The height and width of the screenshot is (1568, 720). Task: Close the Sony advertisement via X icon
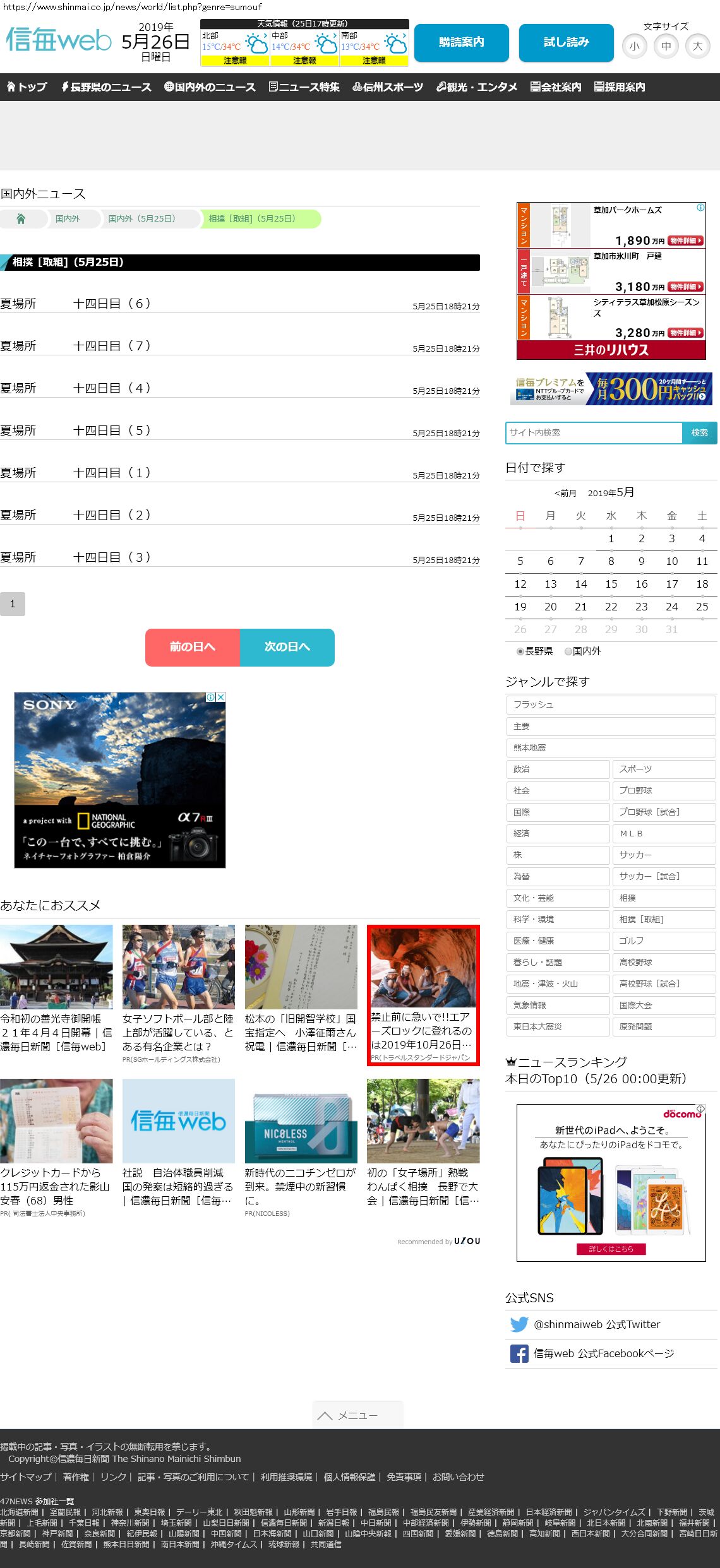220,697
